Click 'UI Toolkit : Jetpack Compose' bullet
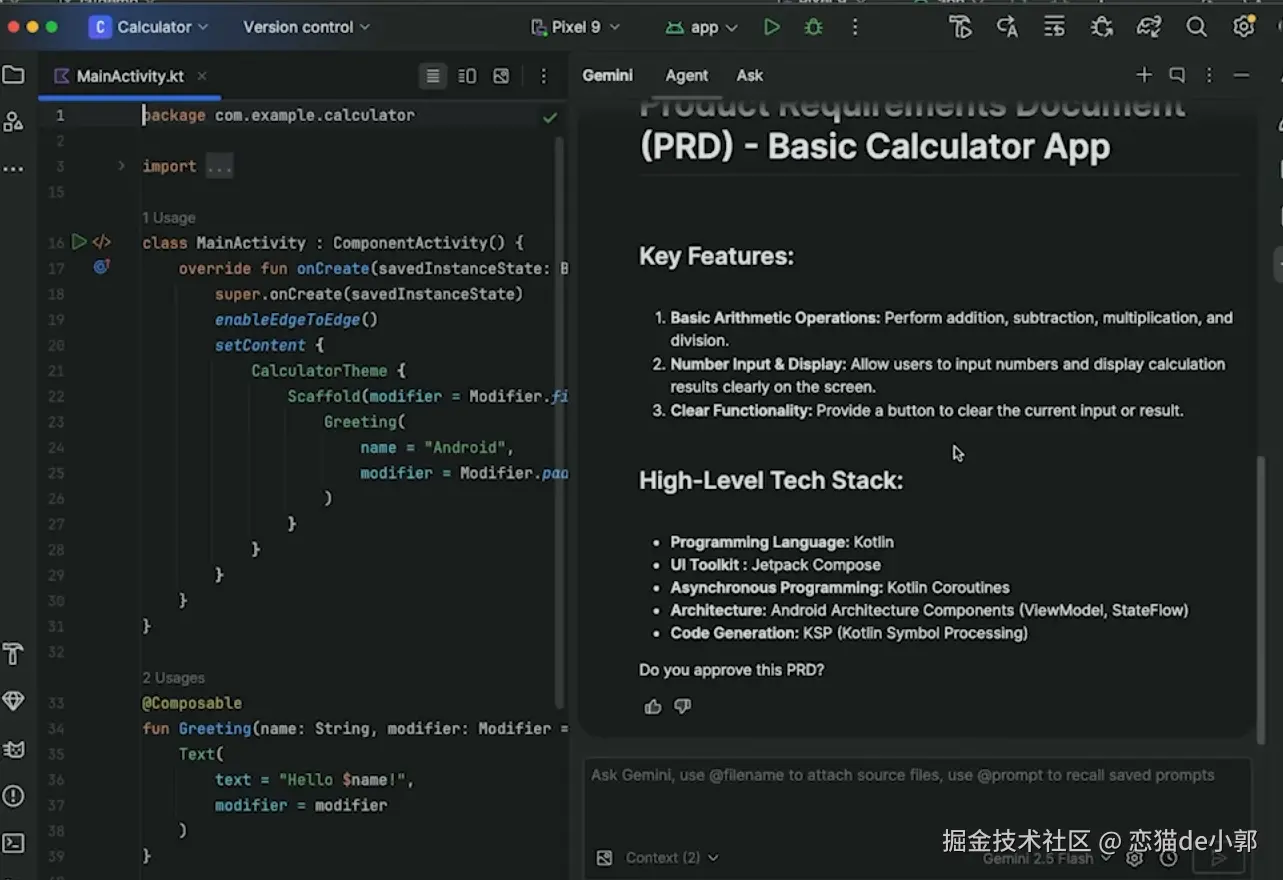The image size is (1283, 880). 775,565
